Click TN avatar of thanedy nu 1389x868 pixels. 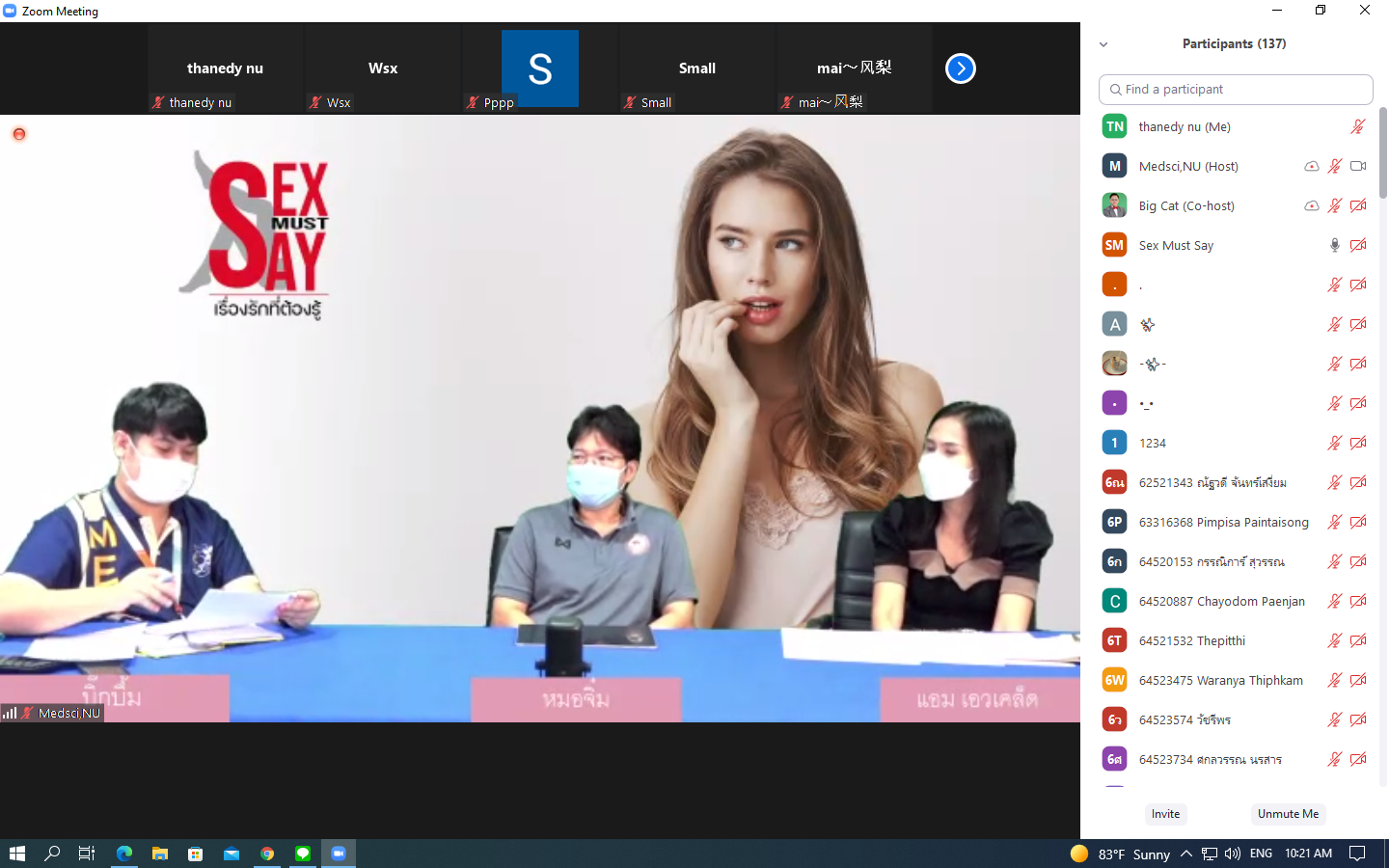coord(1114,126)
